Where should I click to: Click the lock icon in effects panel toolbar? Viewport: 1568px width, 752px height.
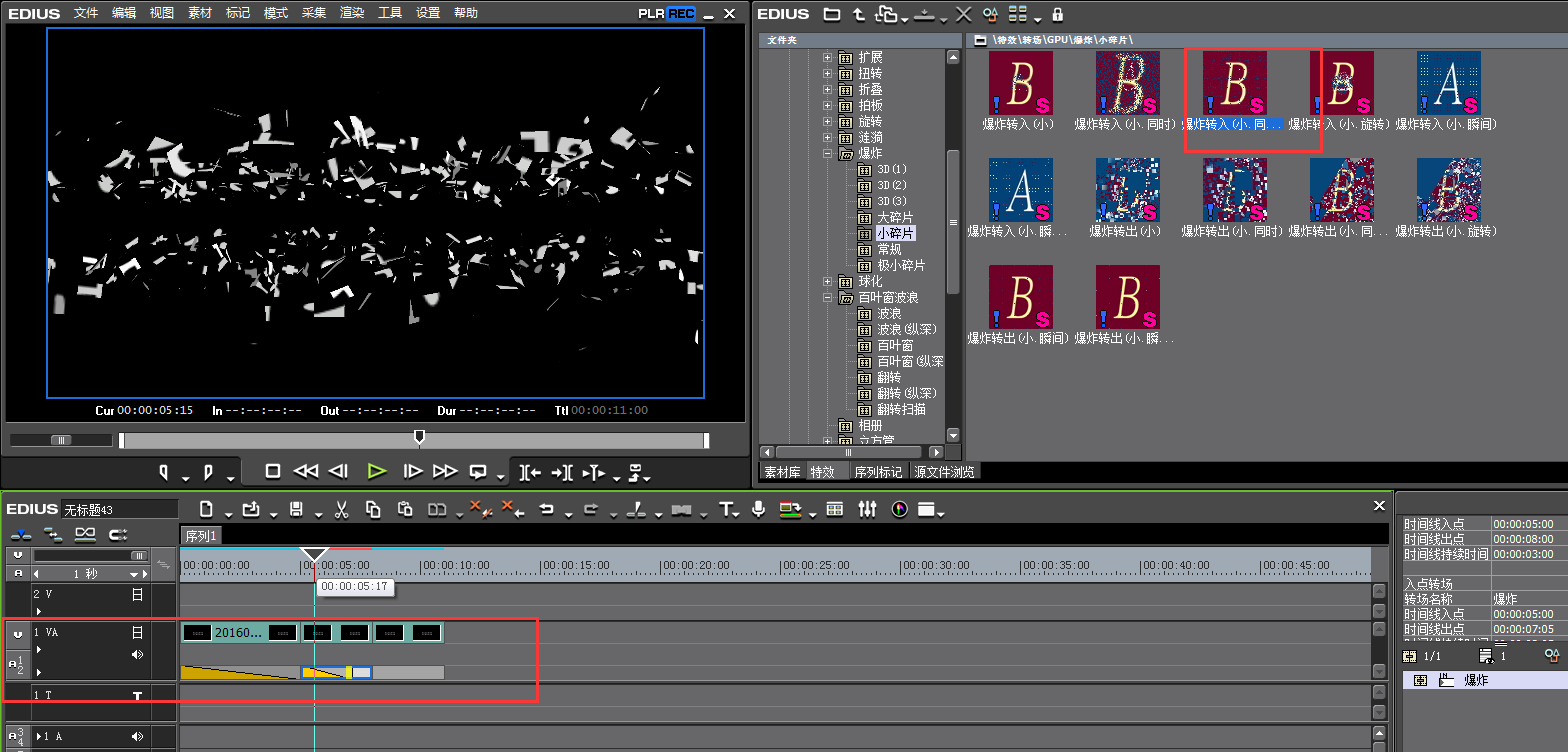tap(1058, 14)
